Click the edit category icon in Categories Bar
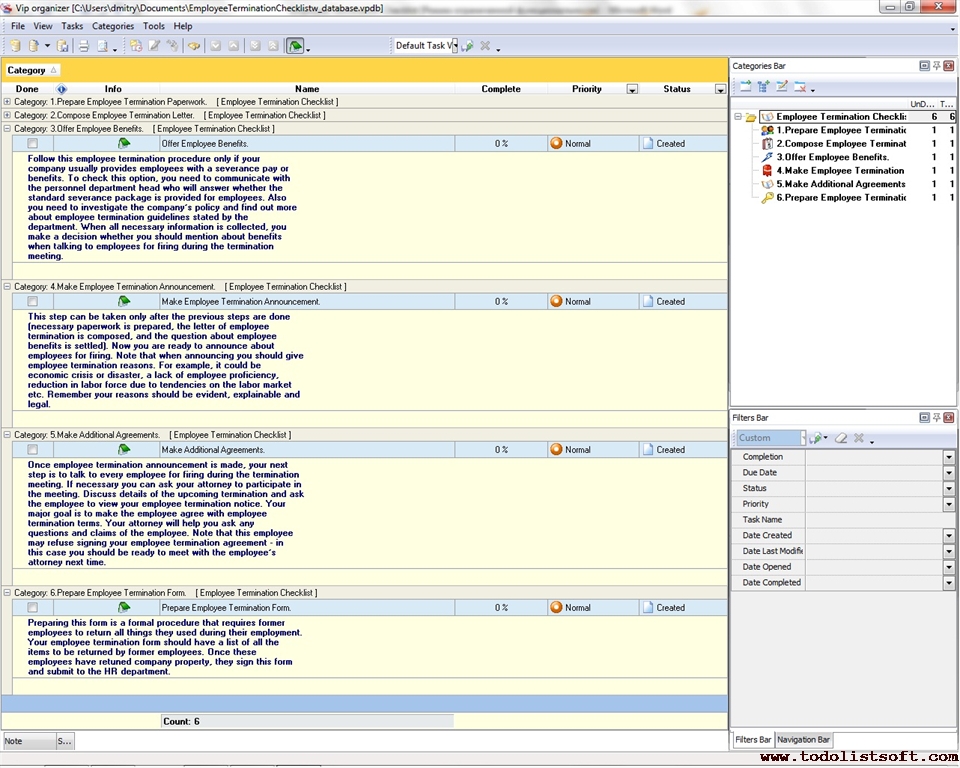The width and height of the screenshot is (960, 768). click(x=782, y=87)
